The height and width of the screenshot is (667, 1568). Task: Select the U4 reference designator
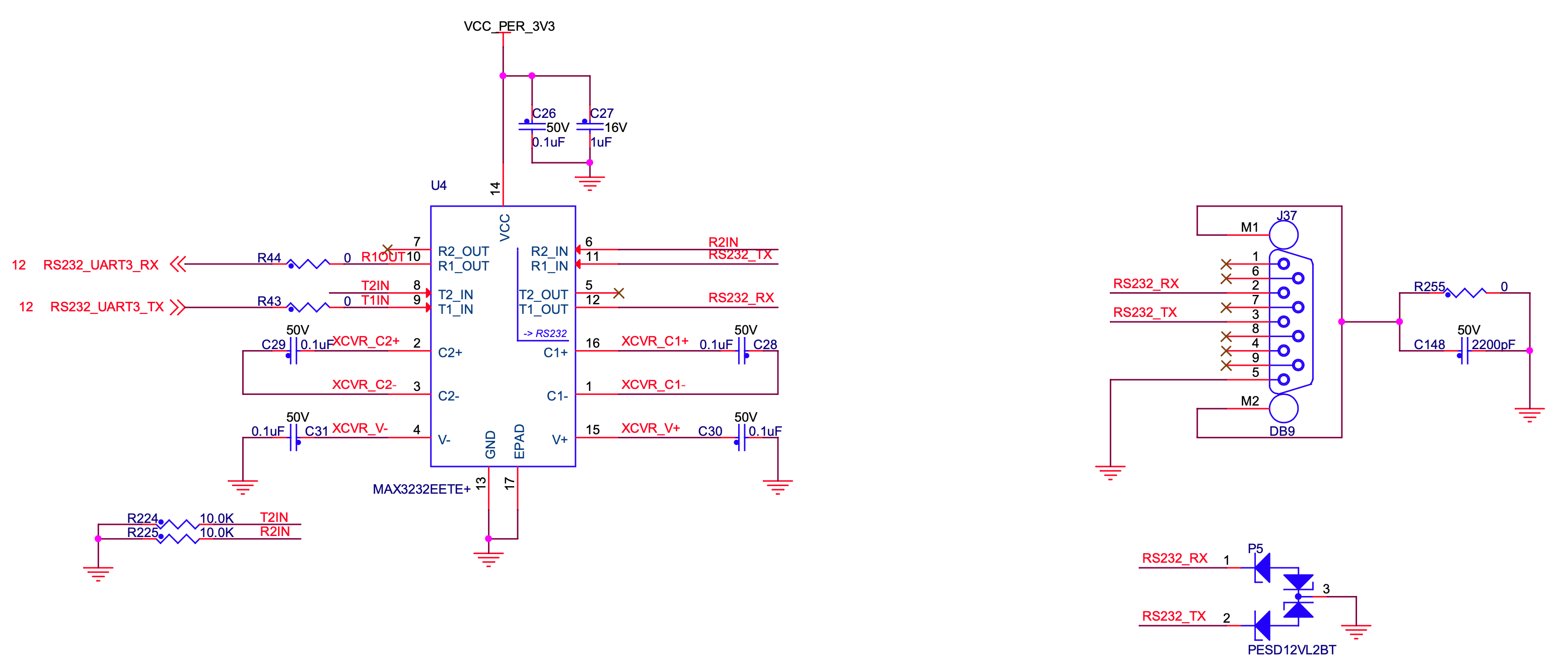tap(438, 185)
